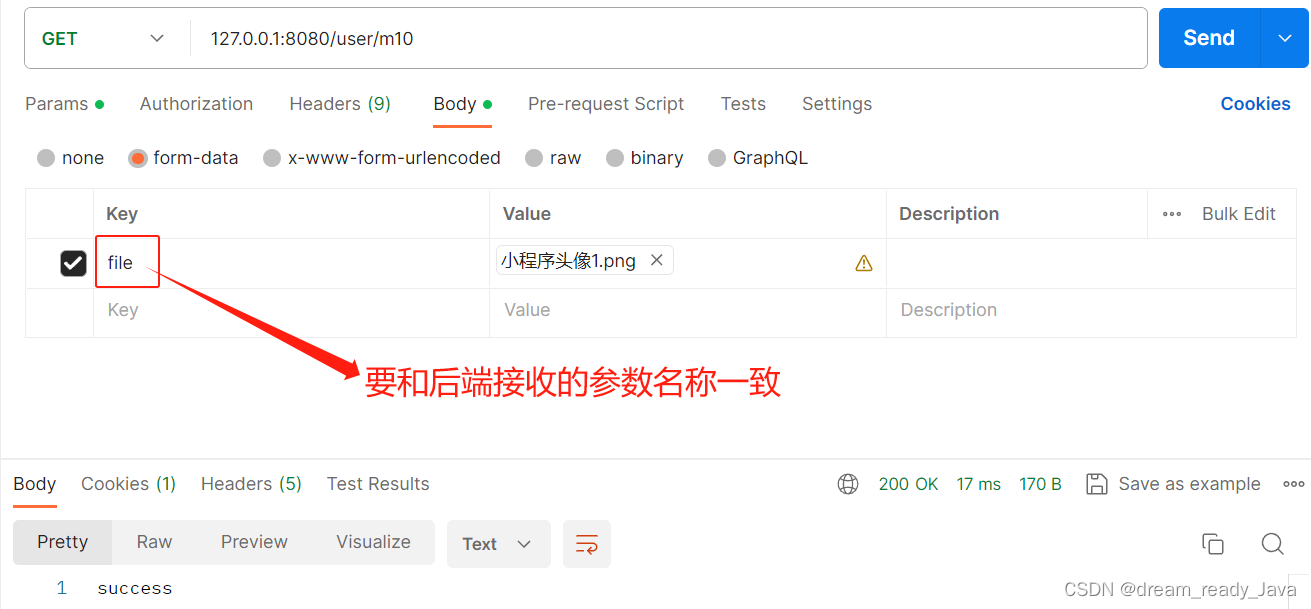Image resolution: width=1311 pixels, height=609 pixels.
Task: Open the Cookies link
Action: [x=1255, y=104]
